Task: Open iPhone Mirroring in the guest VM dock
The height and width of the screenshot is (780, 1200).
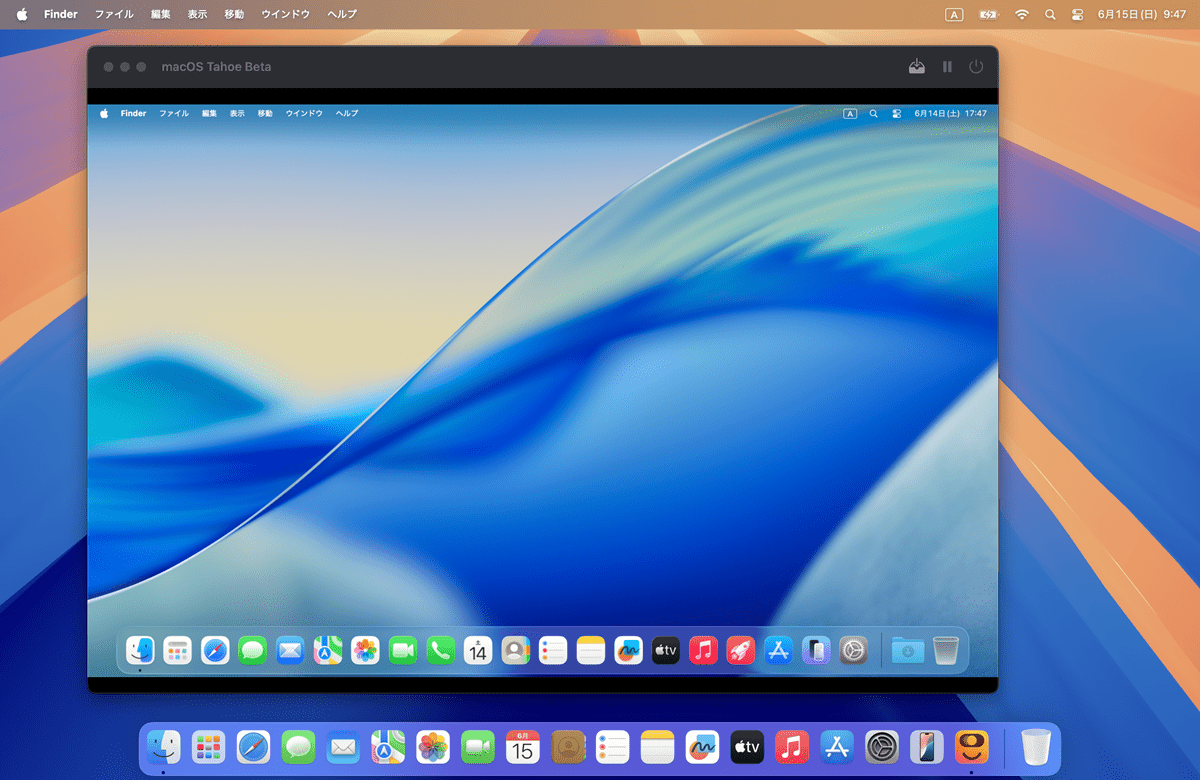Action: pos(816,651)
